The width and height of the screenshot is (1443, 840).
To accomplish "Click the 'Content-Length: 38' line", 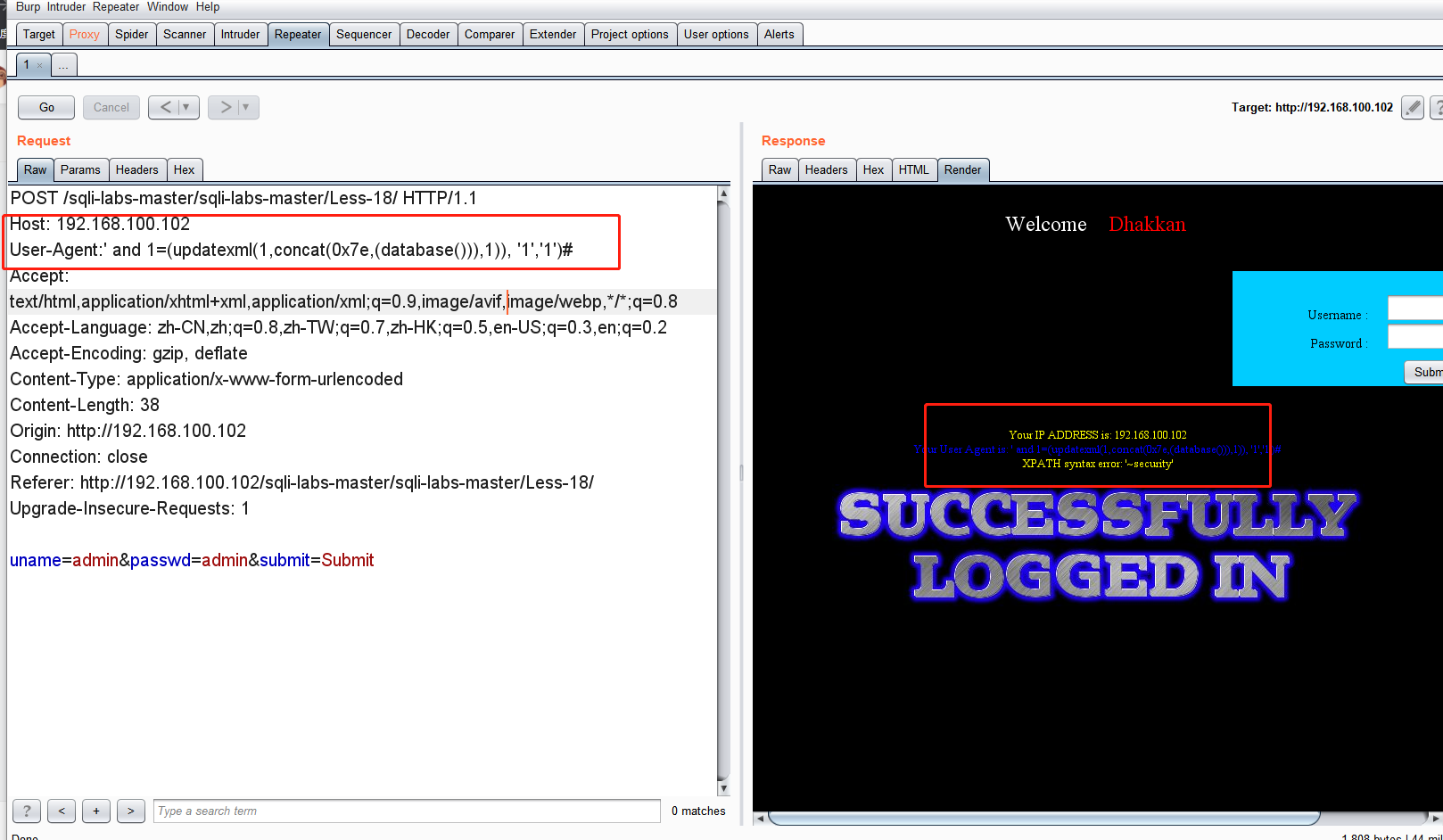I will [85, 405].
